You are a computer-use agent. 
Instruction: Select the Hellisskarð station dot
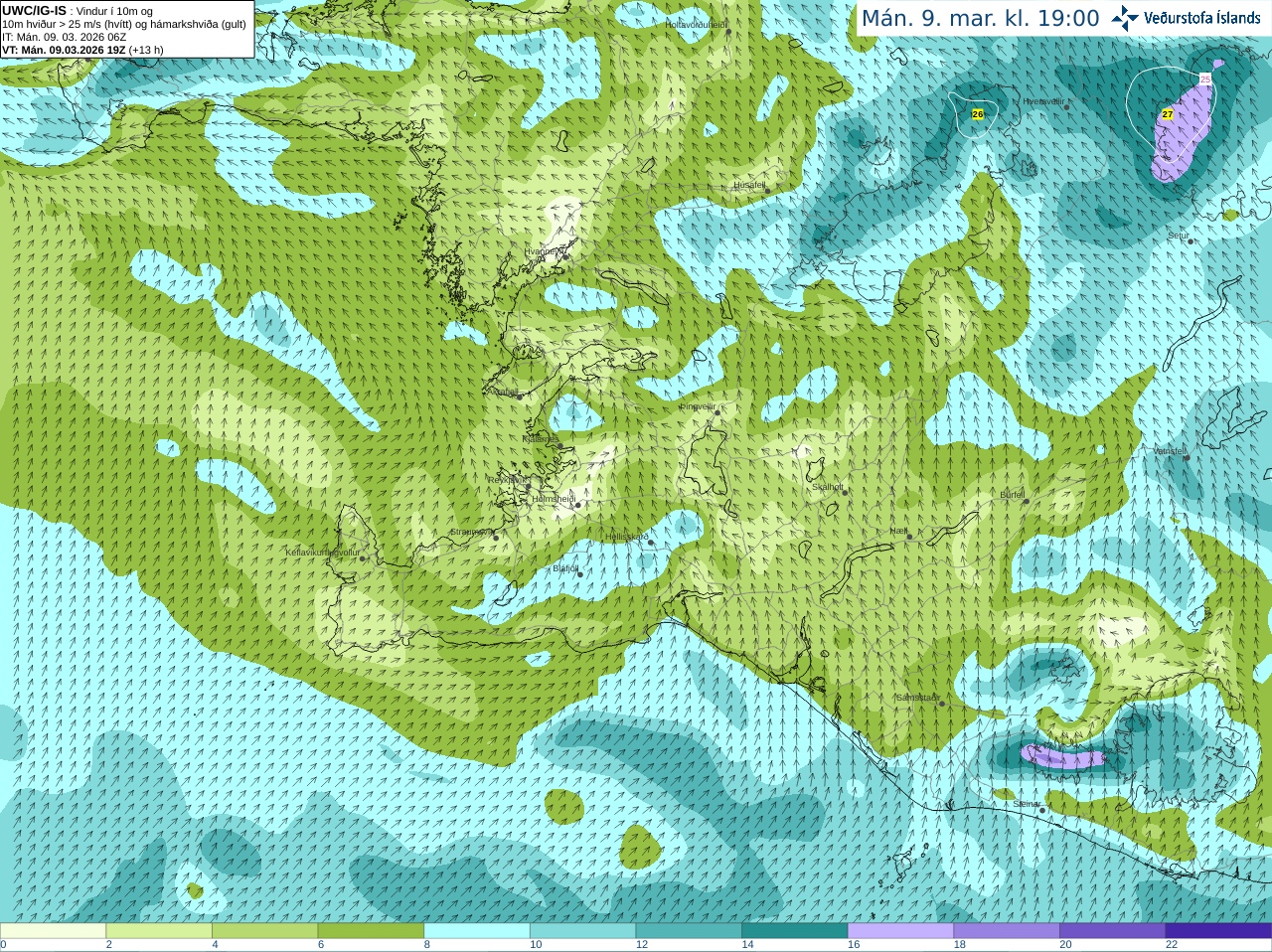[652, 543]
